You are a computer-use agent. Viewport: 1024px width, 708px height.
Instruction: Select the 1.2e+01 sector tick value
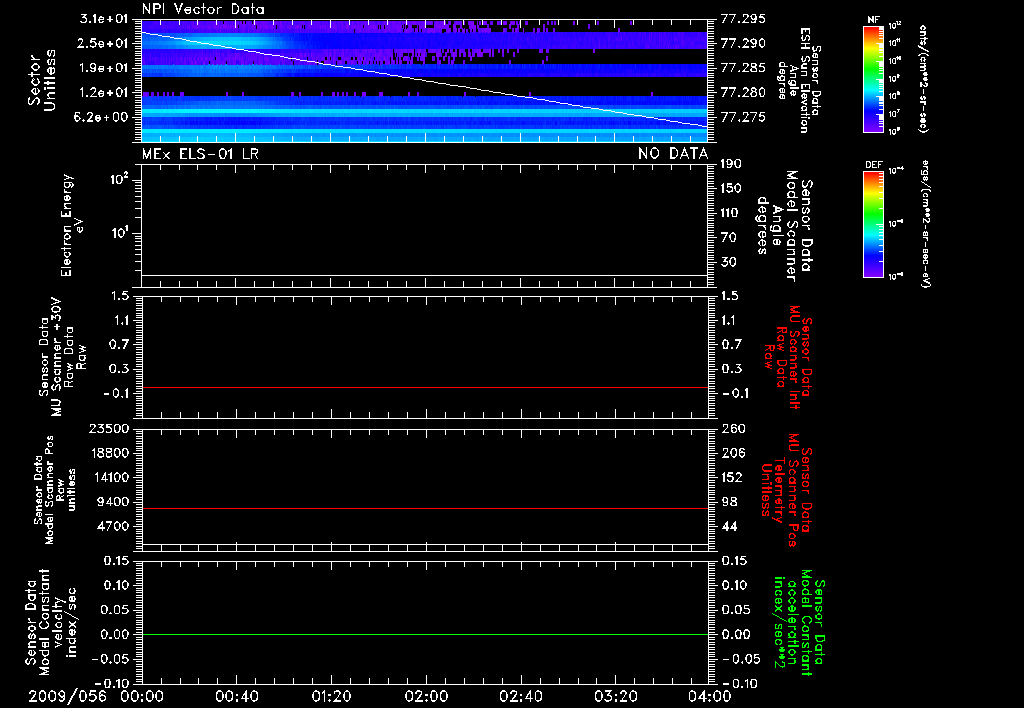(x=103, y=93)
